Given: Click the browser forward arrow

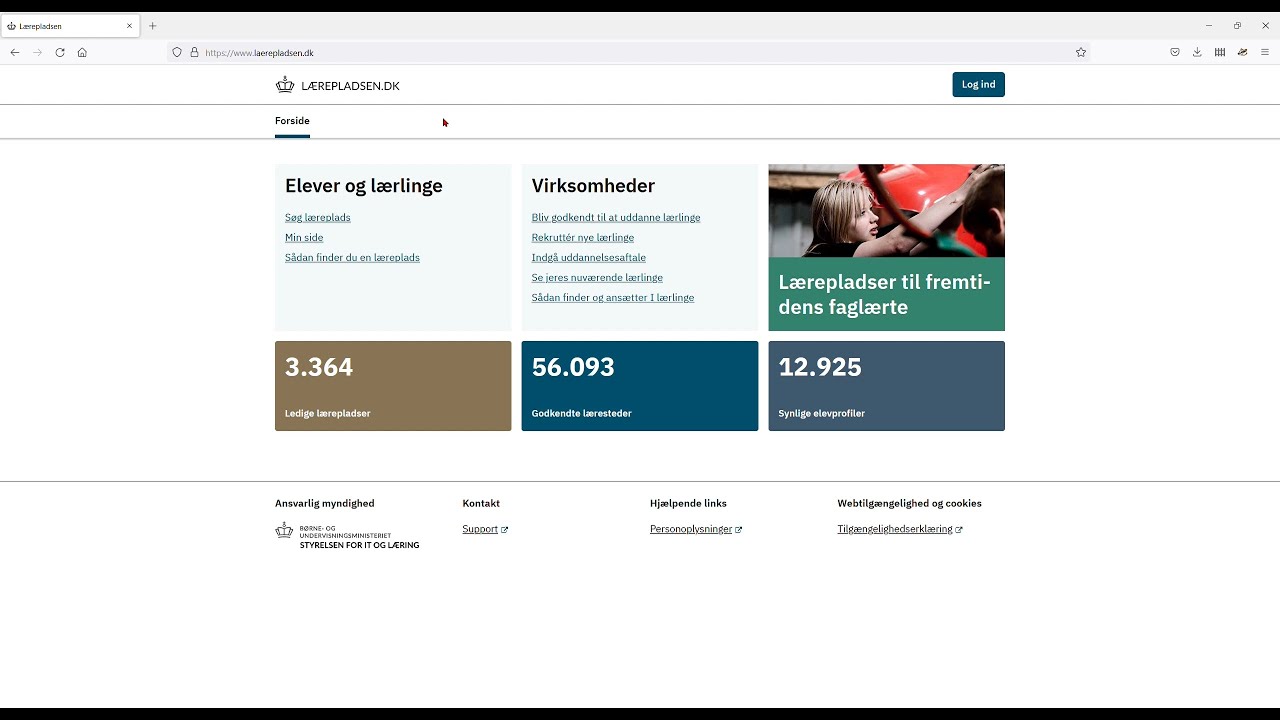Looking at the screenshot, I should click(38, 52).
